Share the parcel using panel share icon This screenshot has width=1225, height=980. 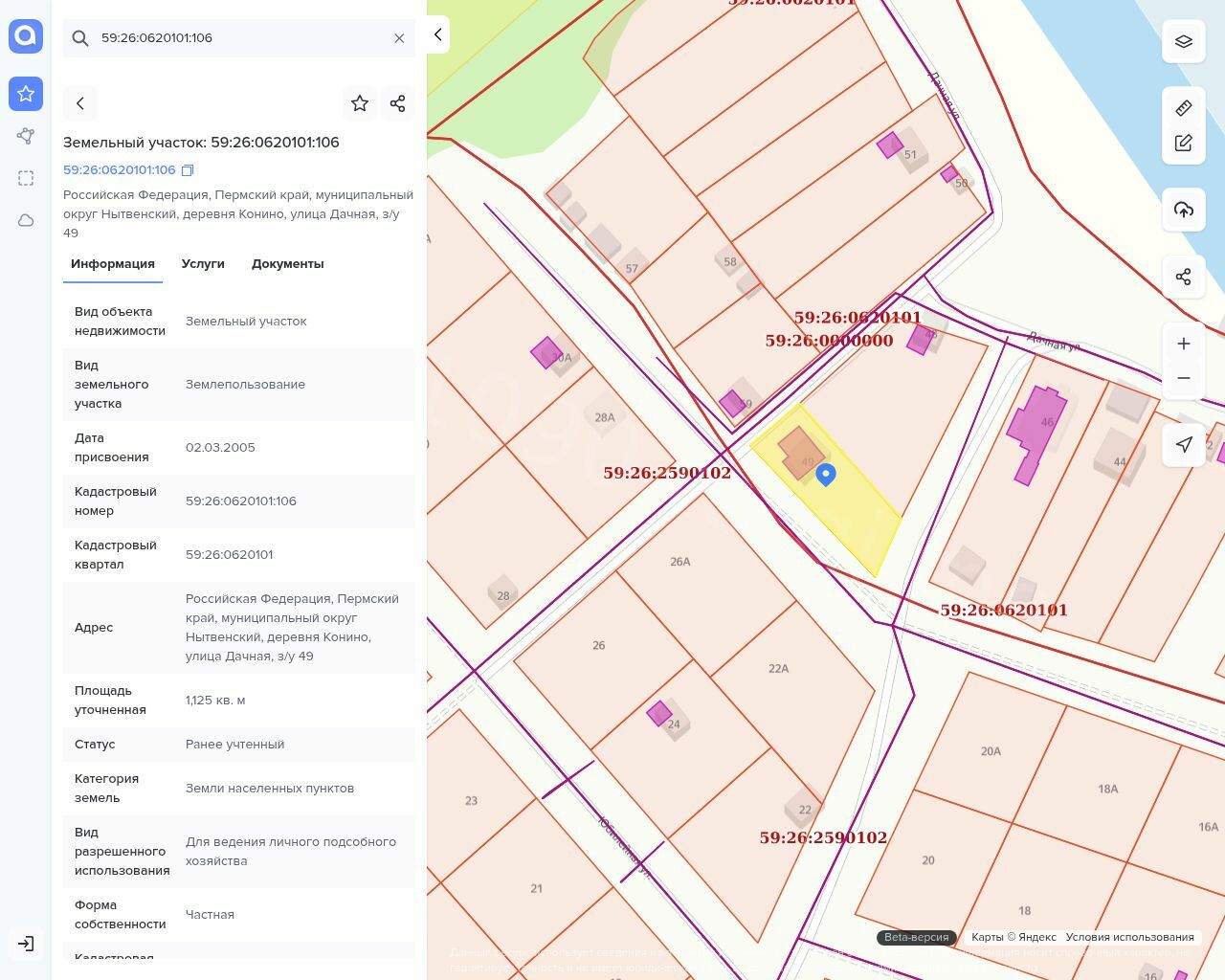pos(398,103)
